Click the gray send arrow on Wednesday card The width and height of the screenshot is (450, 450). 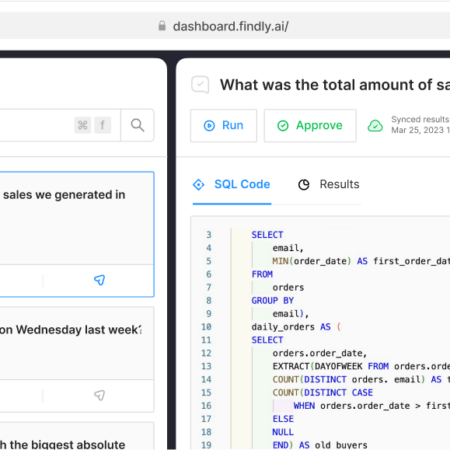click(x=99, y=395)
